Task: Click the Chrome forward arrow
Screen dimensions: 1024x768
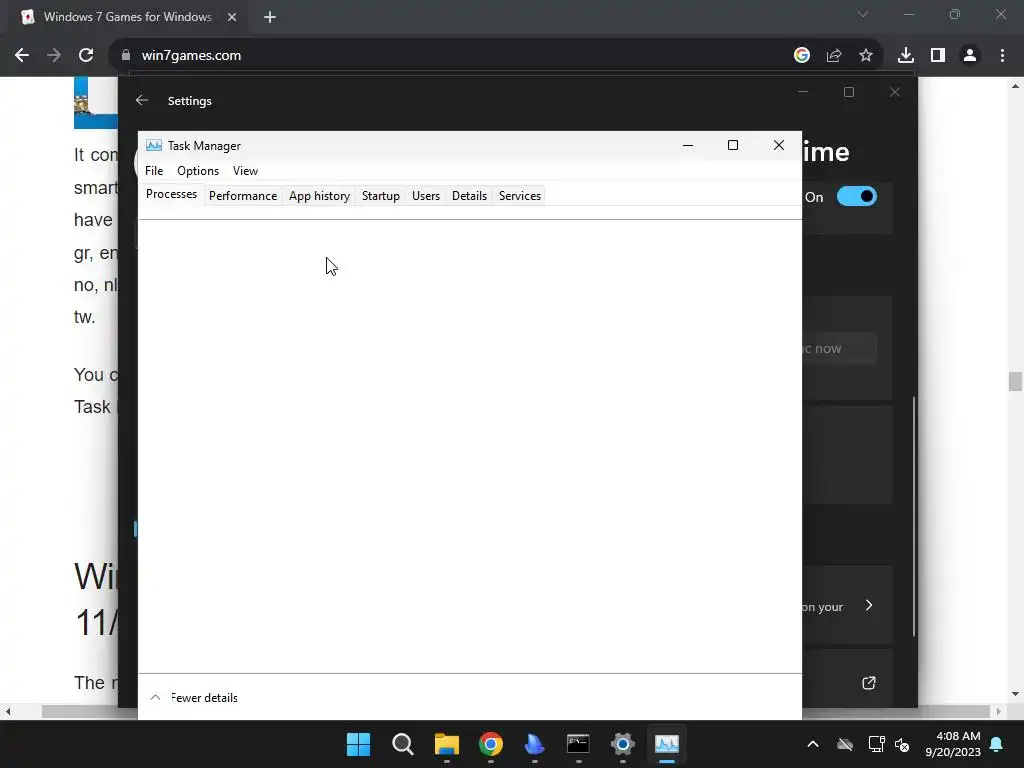Action: (54, 56)
